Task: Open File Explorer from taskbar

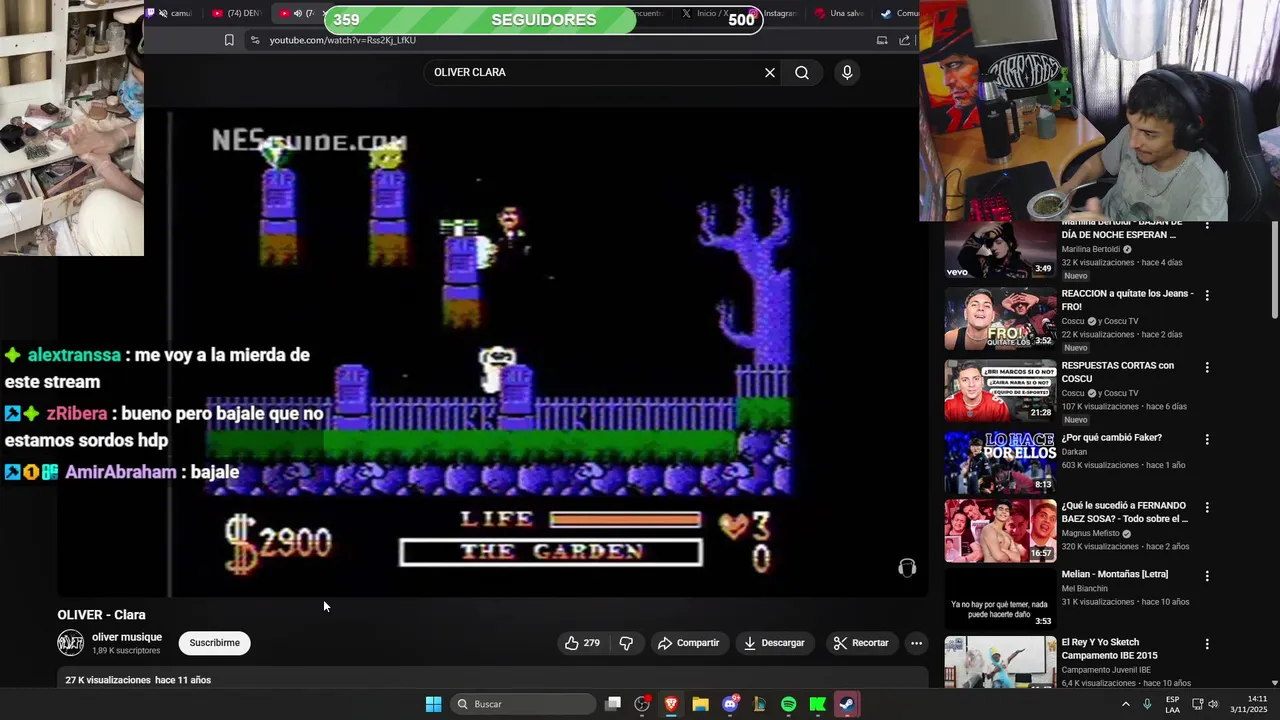Action: (700, 704)
